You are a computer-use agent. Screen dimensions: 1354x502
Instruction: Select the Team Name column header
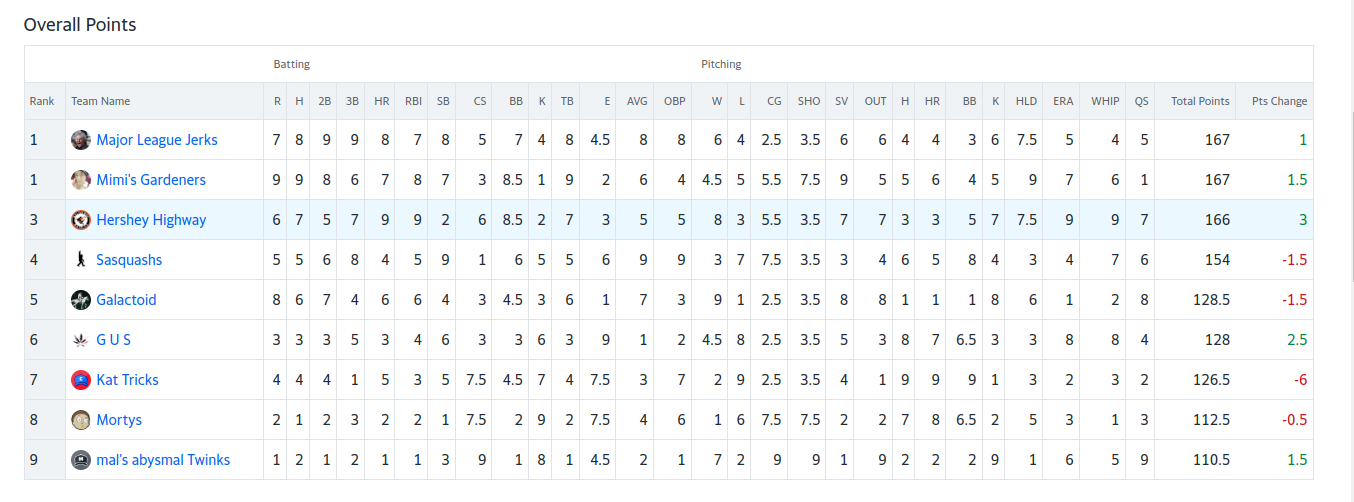pyautogui.click(x=100, y=101)
